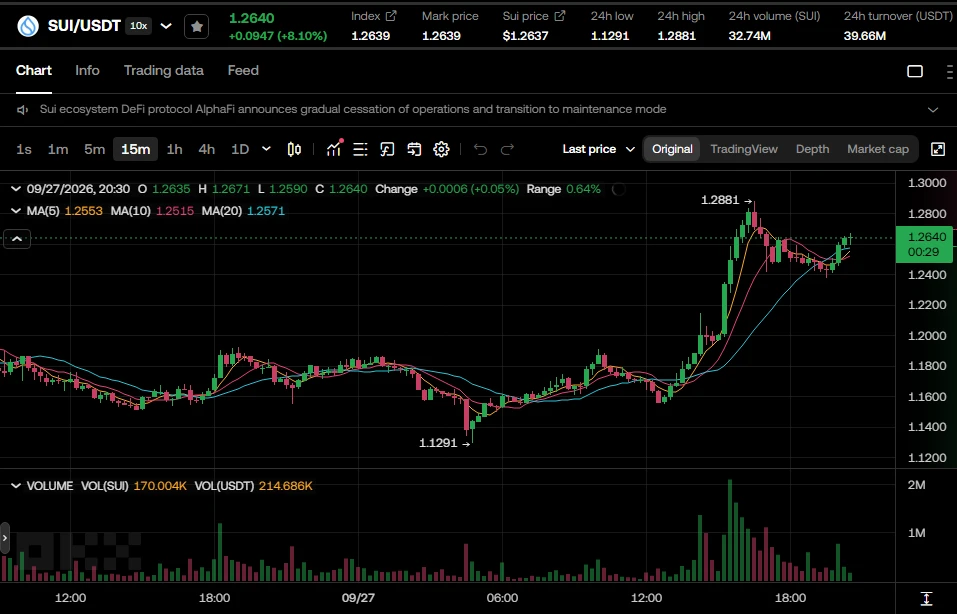
Task: Open chart settings gear icon
Action: 441,149
